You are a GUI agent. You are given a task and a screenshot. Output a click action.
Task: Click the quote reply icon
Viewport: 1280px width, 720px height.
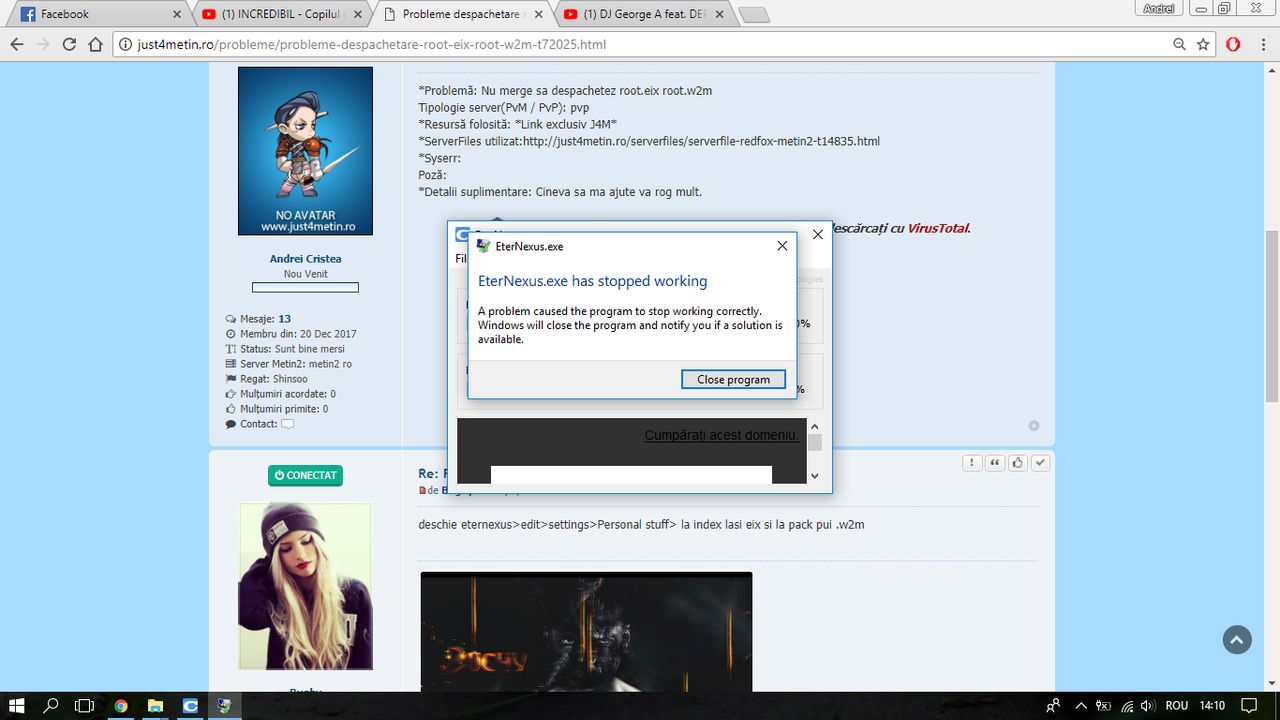pyautogui.click(x=995, y=462)
